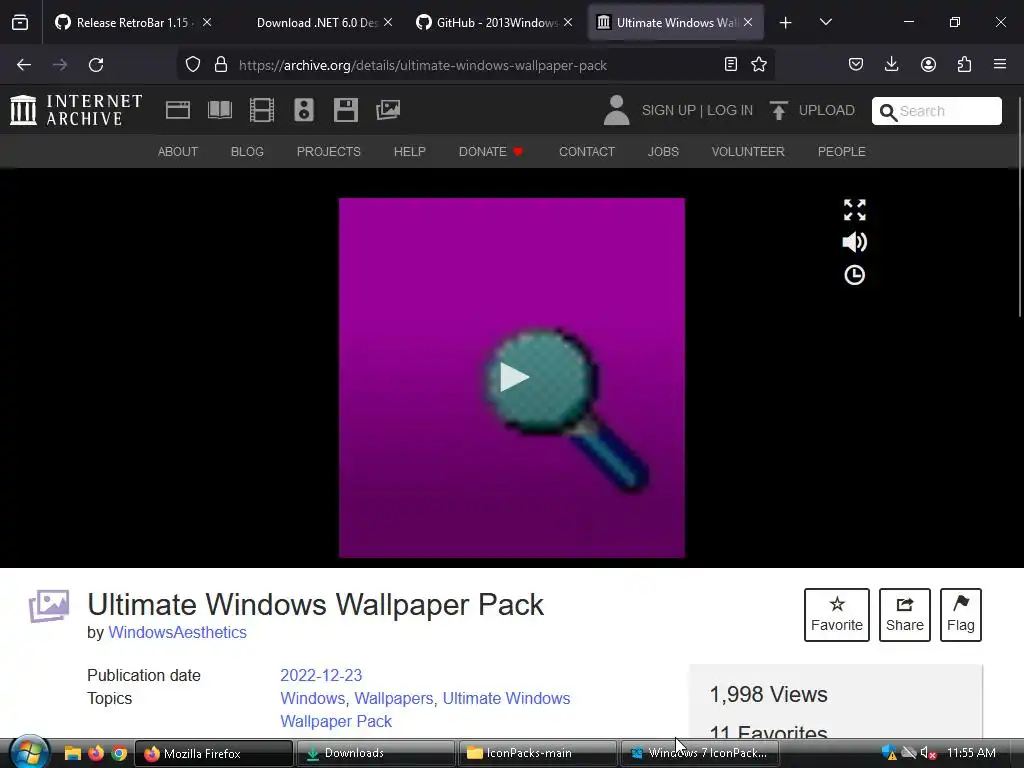The height and width of the screenshot is (768, 1024).
Task: Close the Release RetroBar tab
Action: (207, 23)
